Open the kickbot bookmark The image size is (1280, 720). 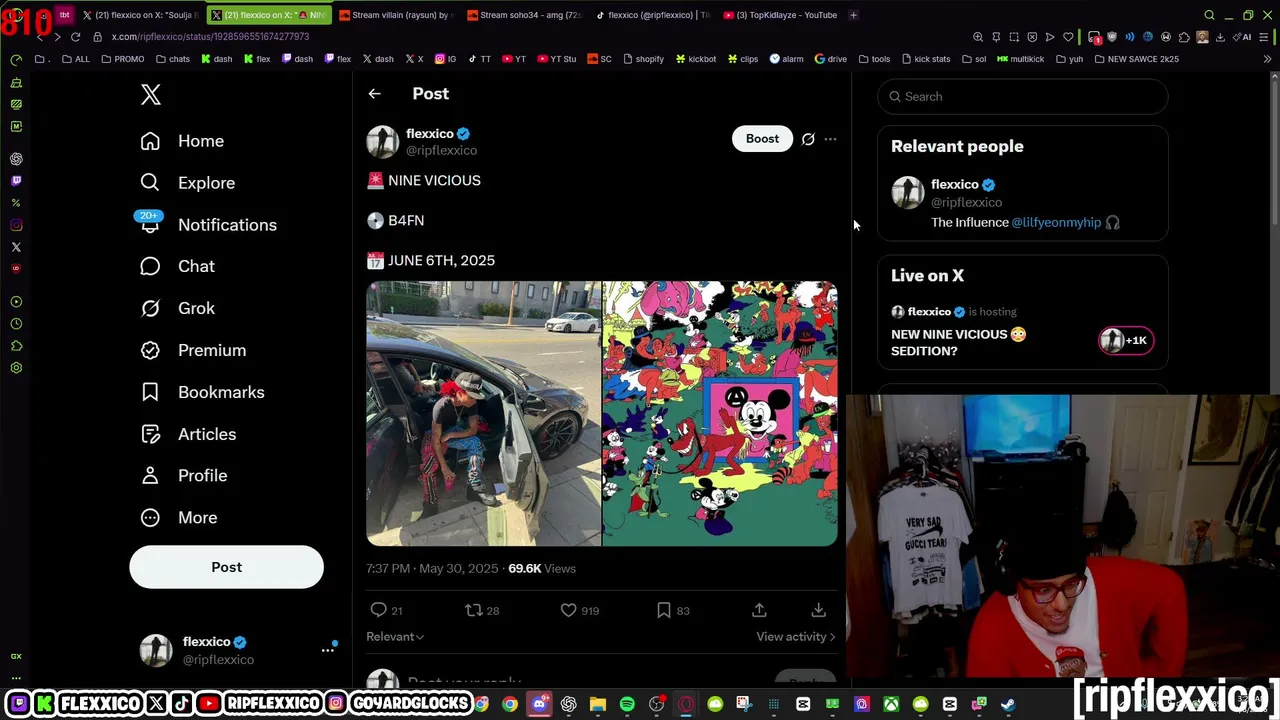pyautogui.click(x=696, y=59)
